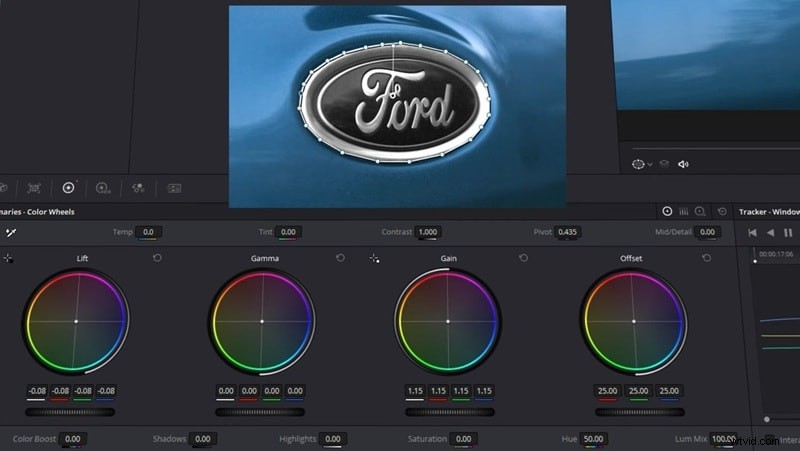Select the Gain green value field

tap(461, 391)
